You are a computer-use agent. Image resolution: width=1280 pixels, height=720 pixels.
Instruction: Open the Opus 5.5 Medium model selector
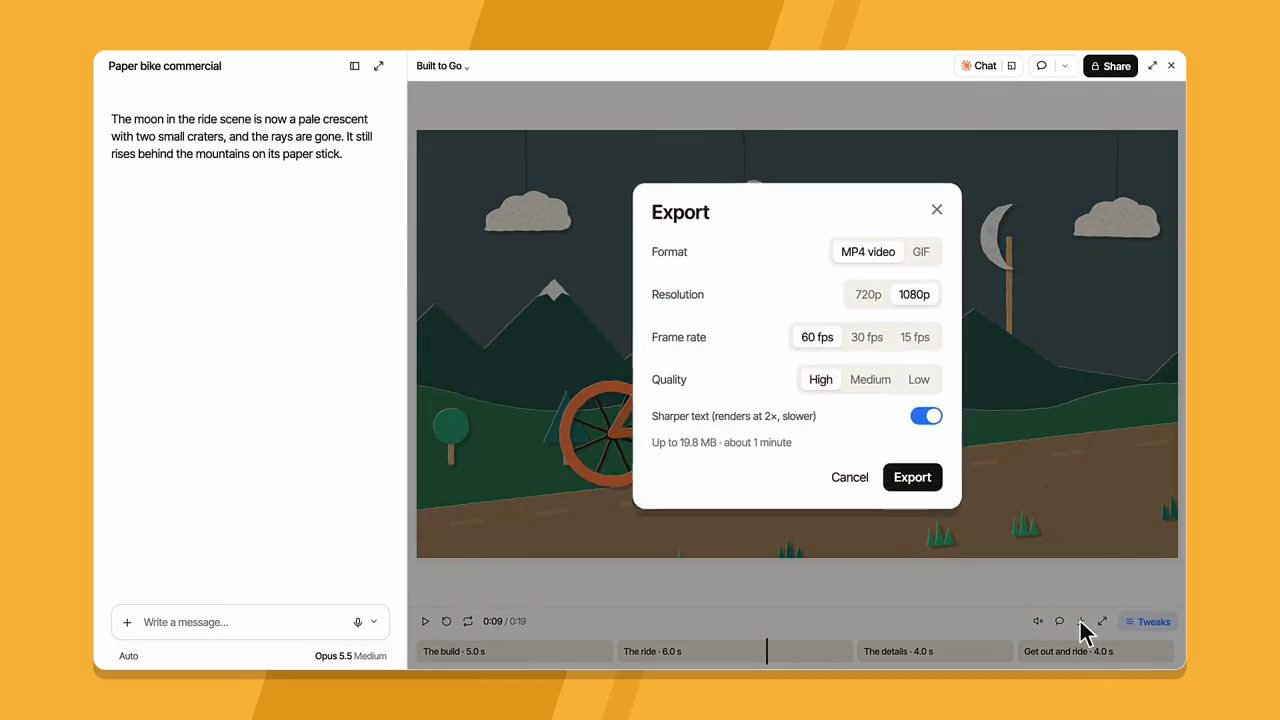pyautogui.click(x=350, y=656)
